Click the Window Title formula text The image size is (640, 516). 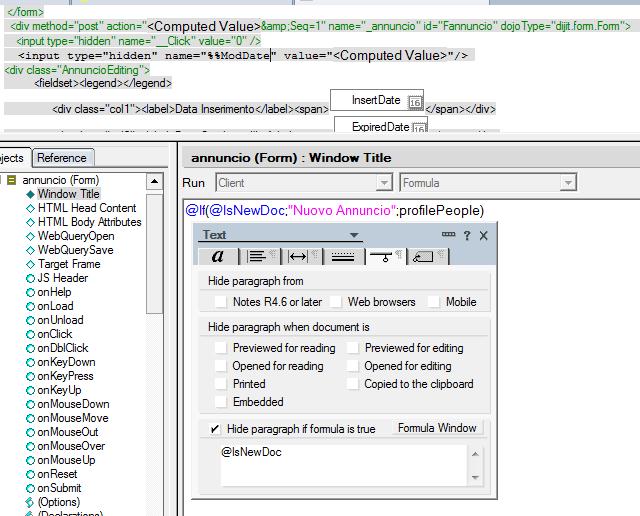pyautogui.click(x=335, y=210)
